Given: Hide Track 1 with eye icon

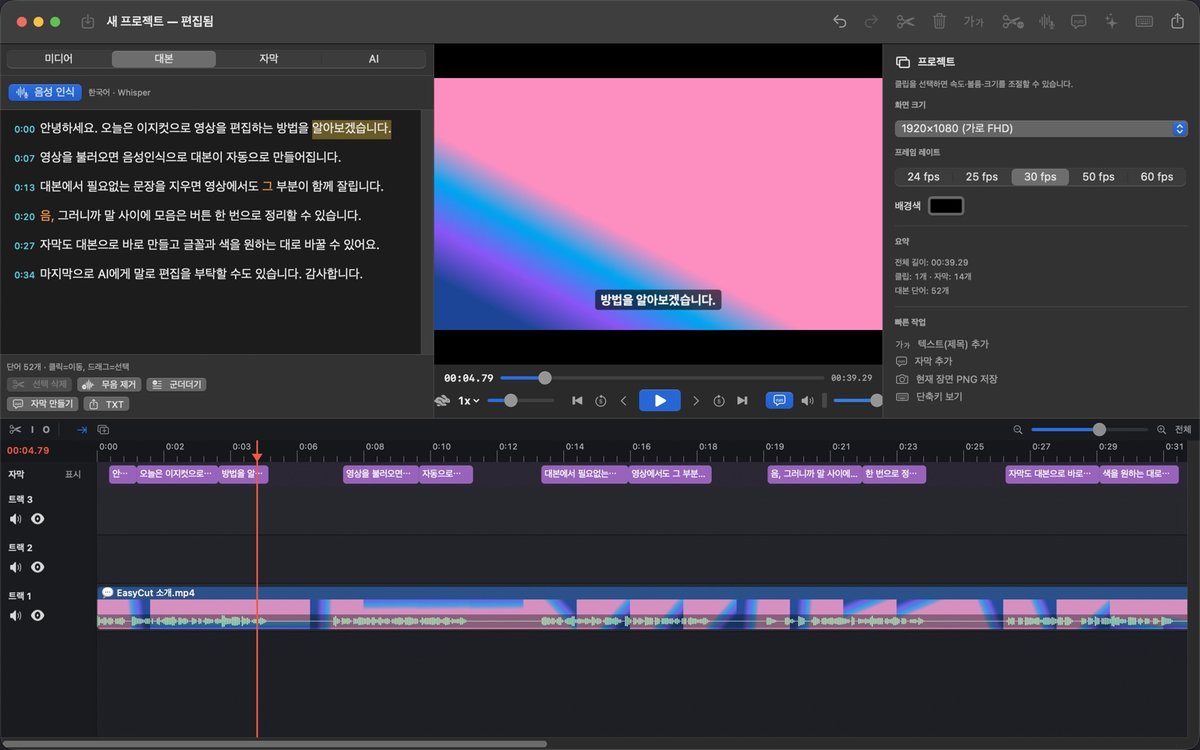Looking at the screenshot, I should 38,615.
